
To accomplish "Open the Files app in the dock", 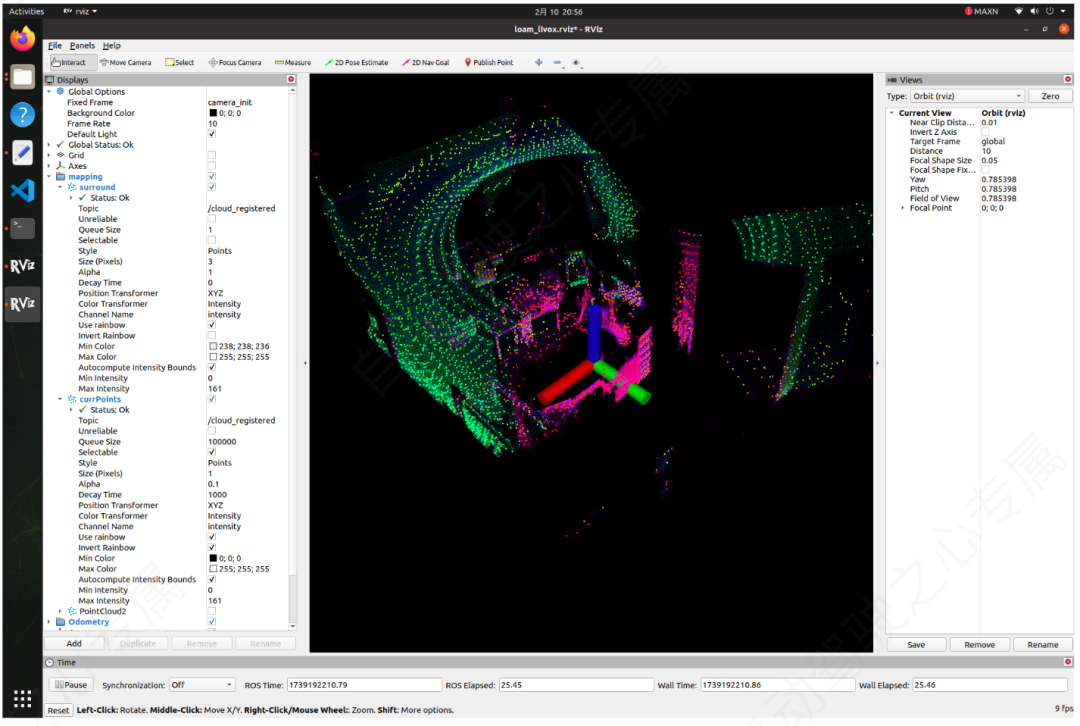I will coord(23,76).
